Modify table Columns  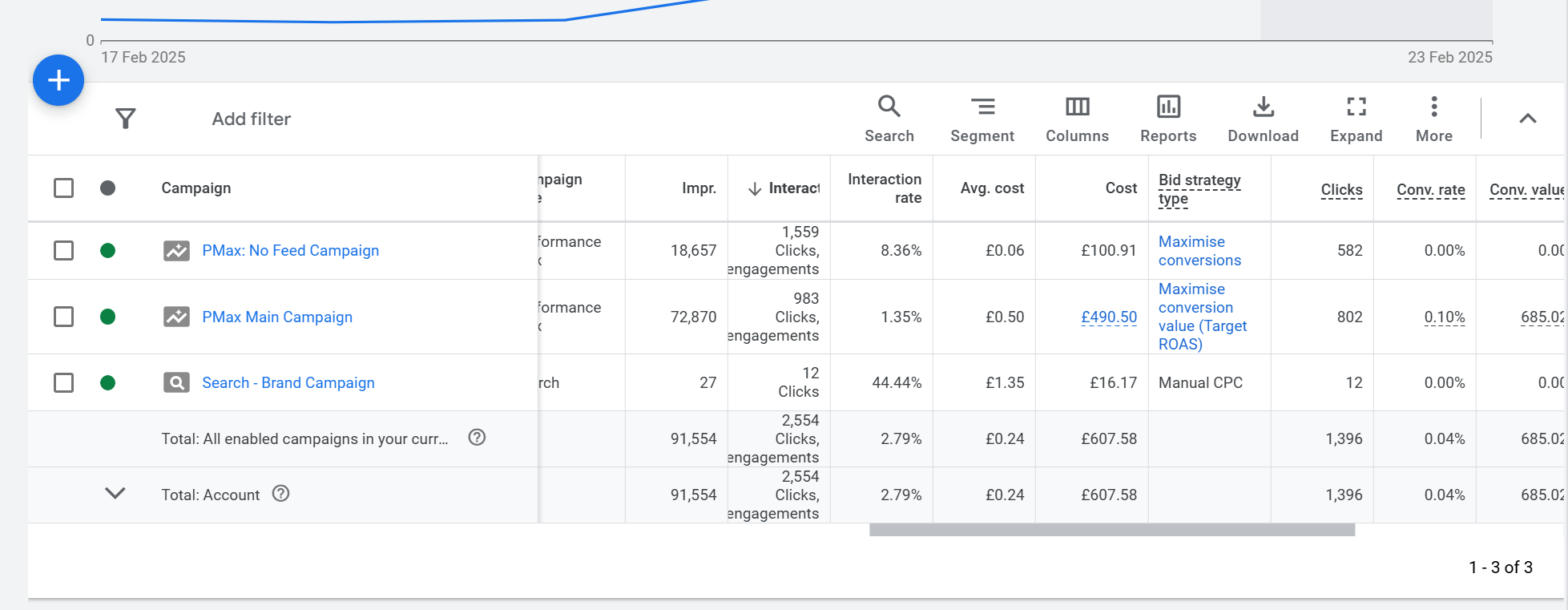click(1077, 119)
